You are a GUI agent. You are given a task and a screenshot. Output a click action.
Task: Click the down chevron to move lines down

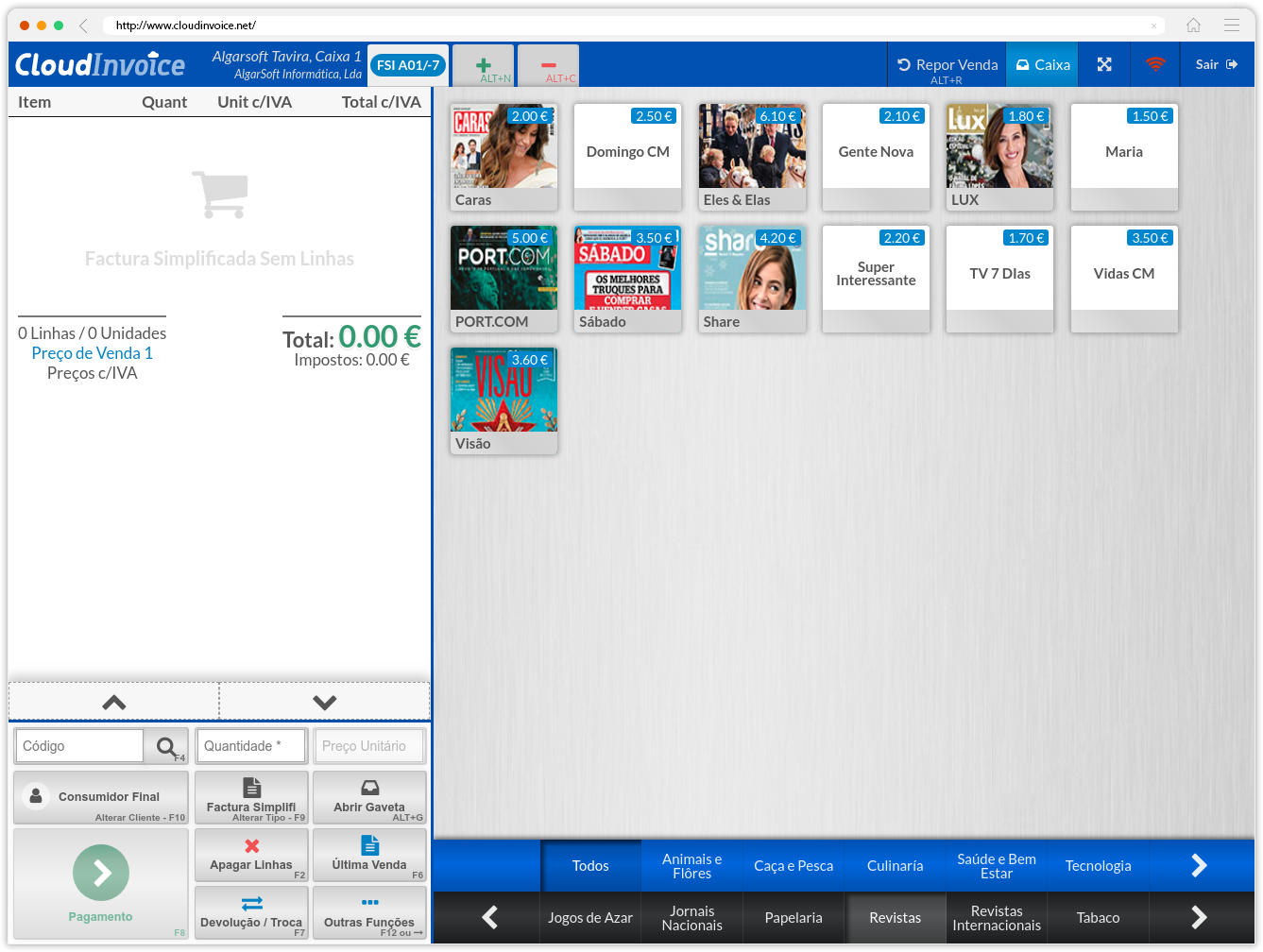325,702
